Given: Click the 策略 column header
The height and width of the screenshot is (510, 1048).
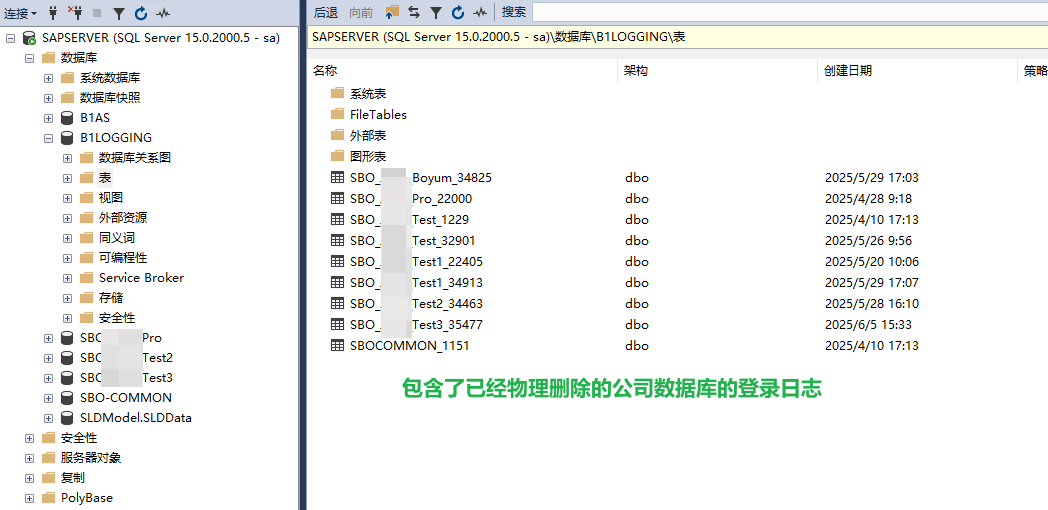Looking at the screenshot, I should [1033, 71].
